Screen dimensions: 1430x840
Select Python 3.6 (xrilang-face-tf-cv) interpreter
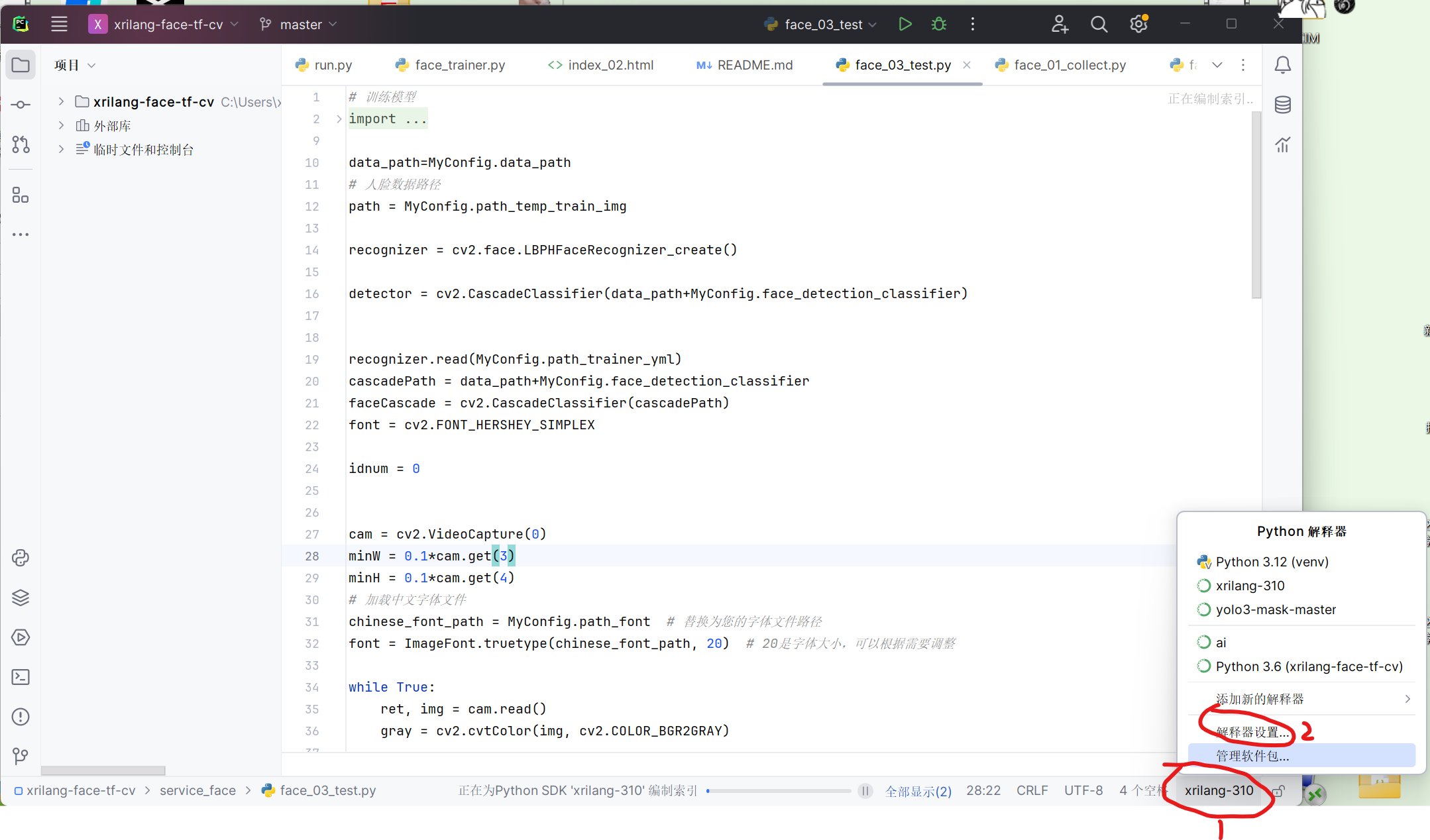(x=1302, y=666)
